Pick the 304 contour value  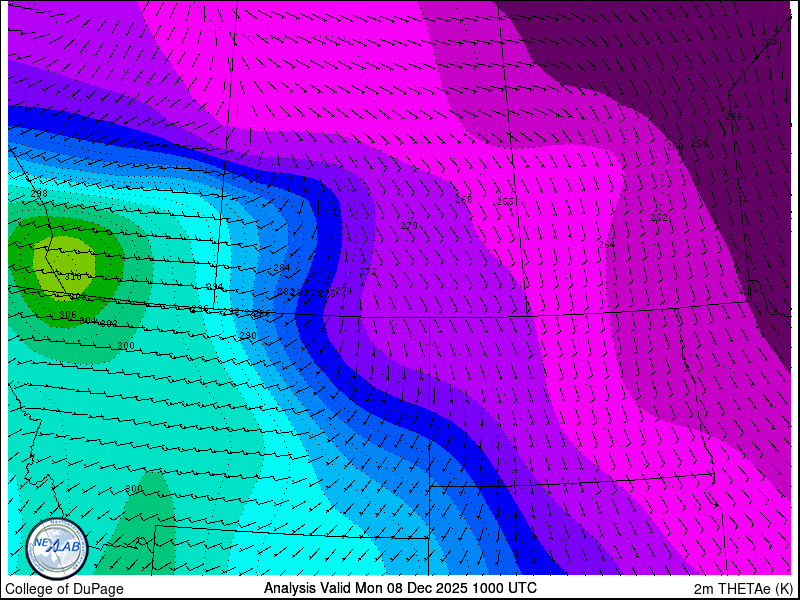88,320
